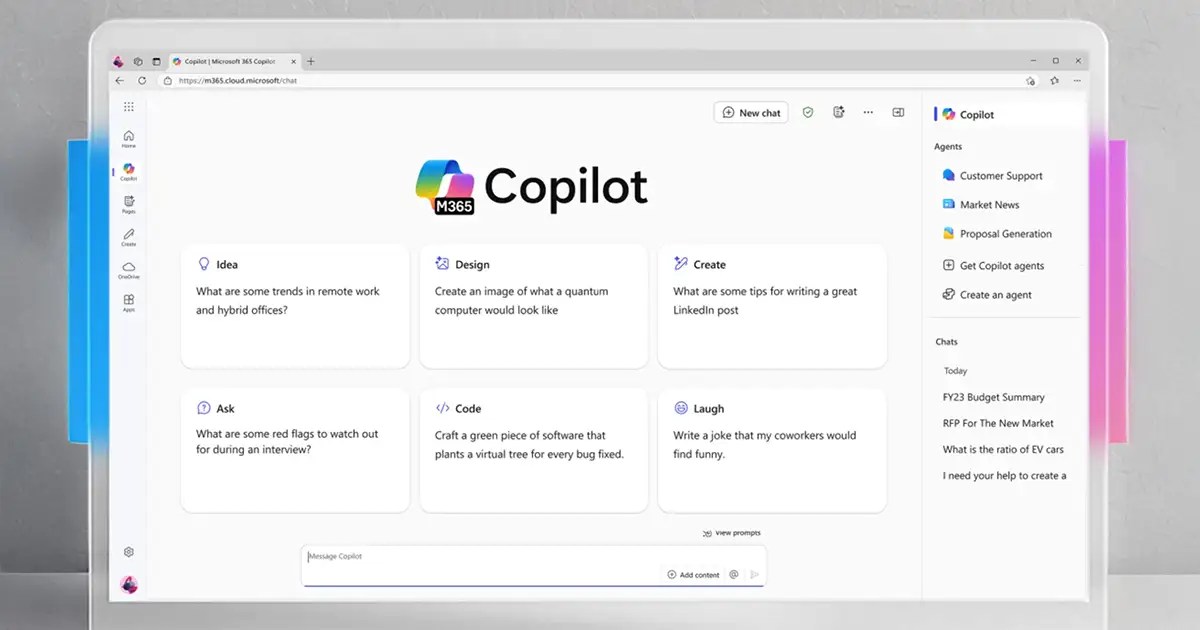Open the settings gear at the sidebar bottom
The height and width of the screenshot is (630, 1200).
(128, 551)
